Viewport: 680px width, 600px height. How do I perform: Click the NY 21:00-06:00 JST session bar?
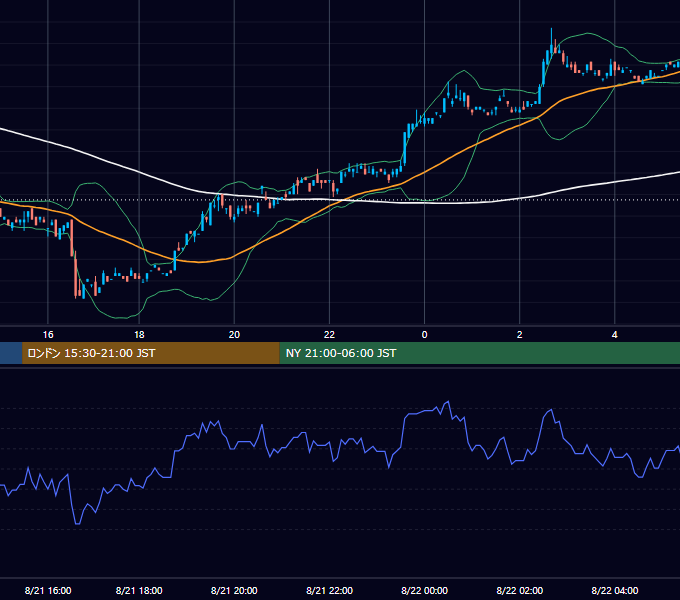coord(480,353)
